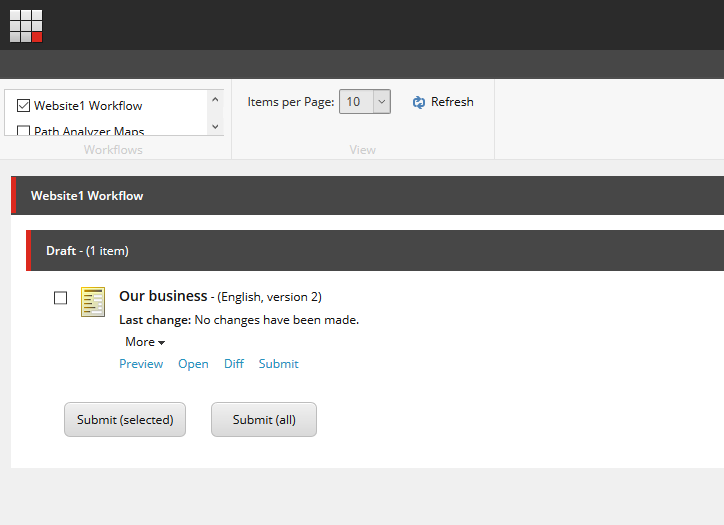Click the Preview link
Screen dimensions: 724x525
pos(141,364)
